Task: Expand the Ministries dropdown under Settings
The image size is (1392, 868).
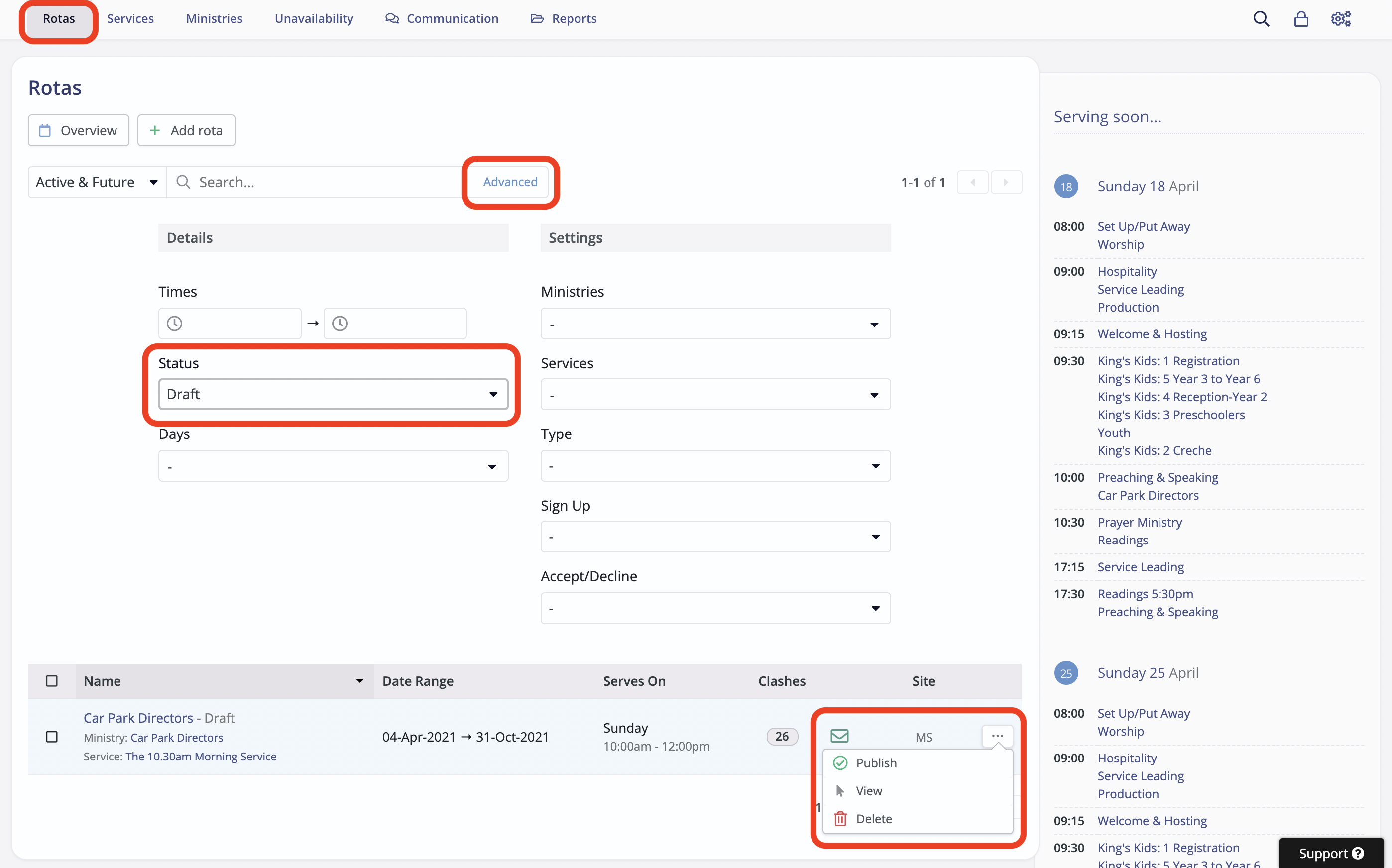Action: (714, 323)
